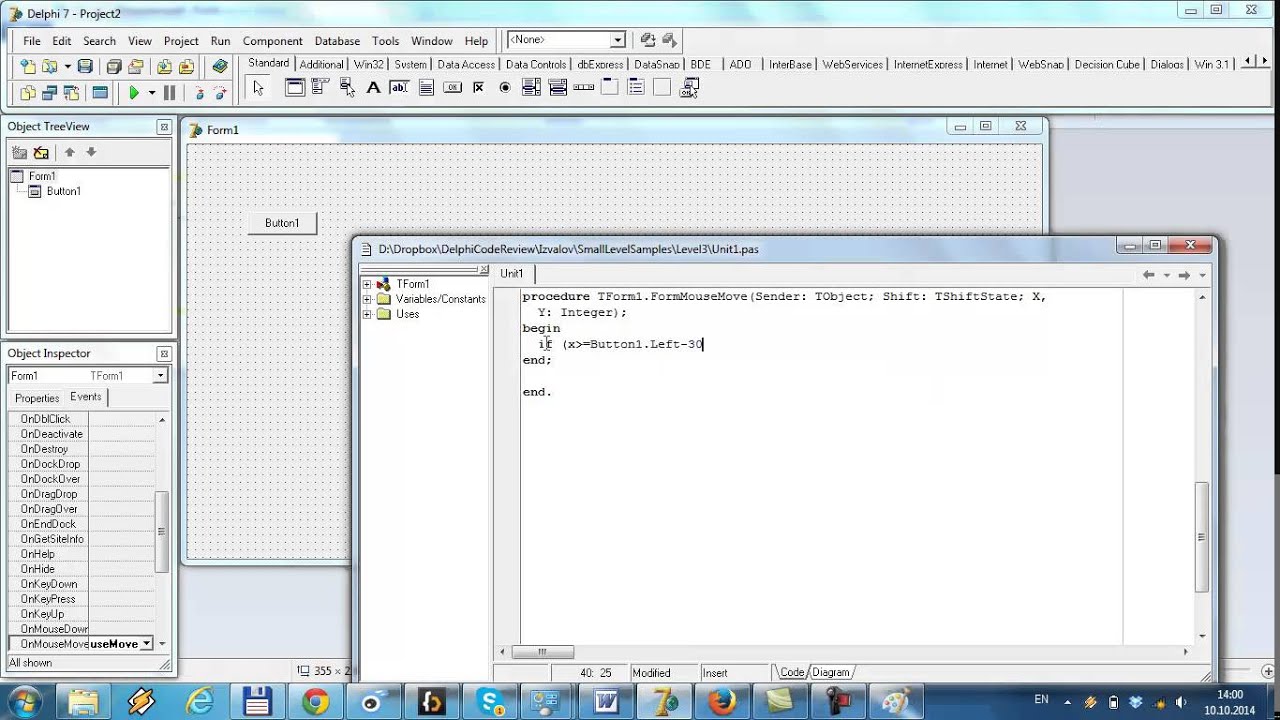Open the Database menu
This screenshot has width=1280, height=720.
pyautogui.click(x=337, y=41)
